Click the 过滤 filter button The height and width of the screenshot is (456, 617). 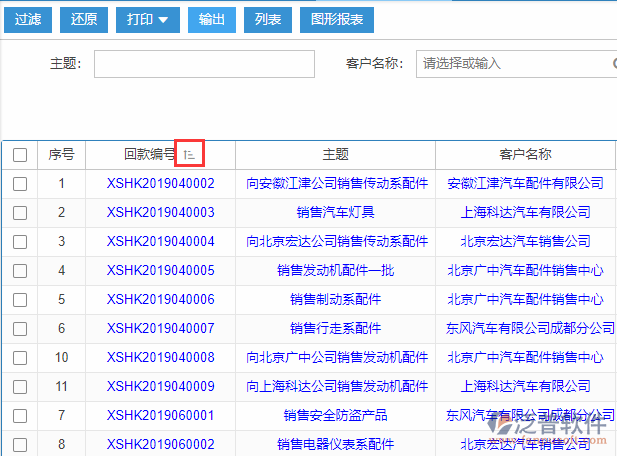coord(28,19)
